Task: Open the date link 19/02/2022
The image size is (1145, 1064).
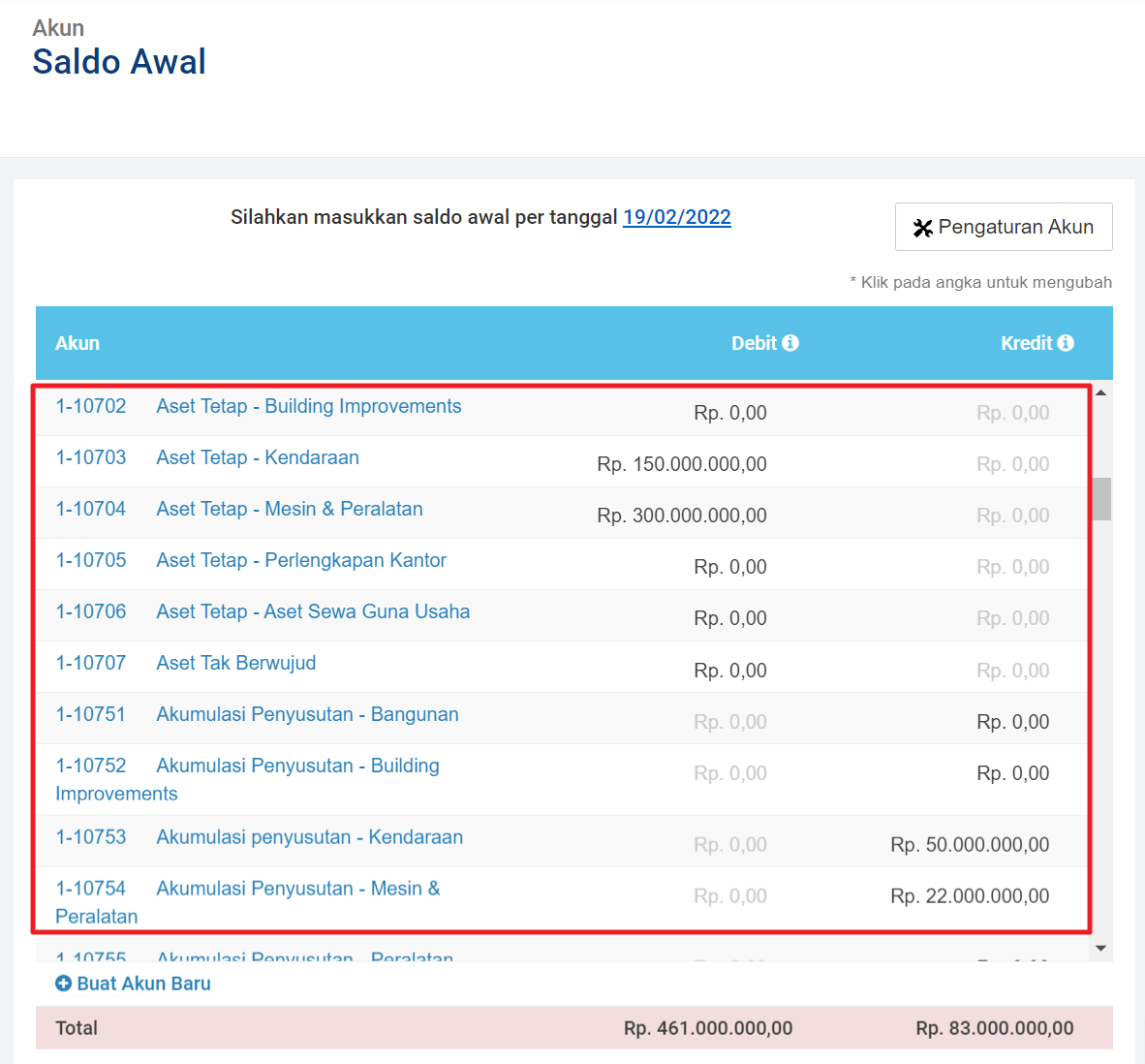Action: (676, 217)
